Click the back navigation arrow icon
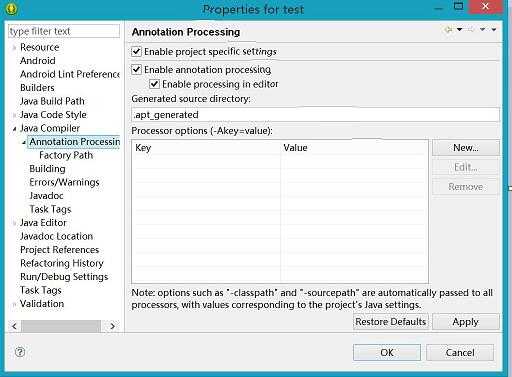 point(449,30)
